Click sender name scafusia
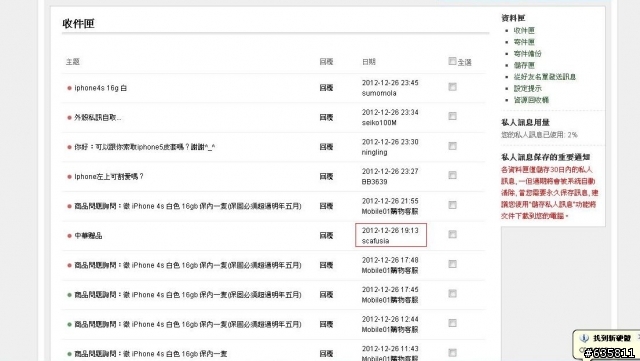640x361 pixels. click(375, 241)
